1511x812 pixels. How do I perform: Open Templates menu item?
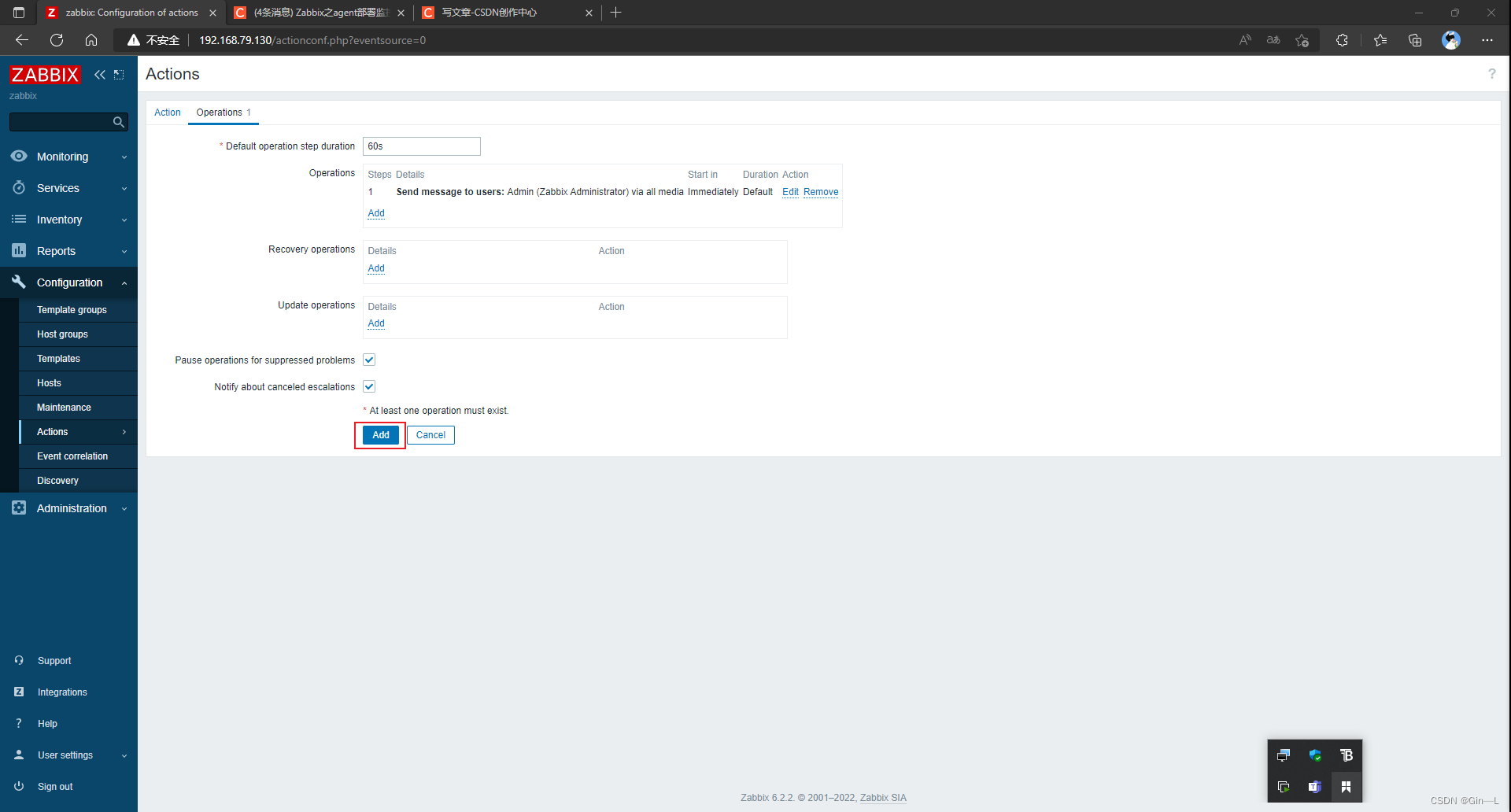(x=58, y=359)
